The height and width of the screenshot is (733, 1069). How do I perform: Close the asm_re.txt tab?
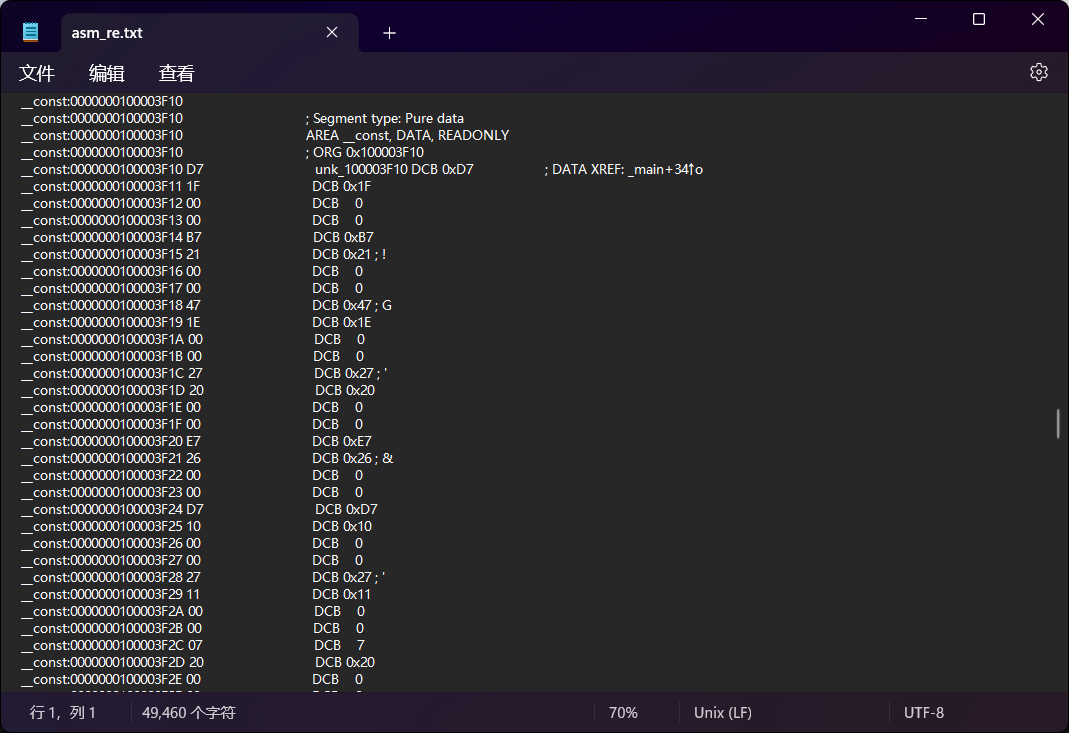(x=332, y=32)
